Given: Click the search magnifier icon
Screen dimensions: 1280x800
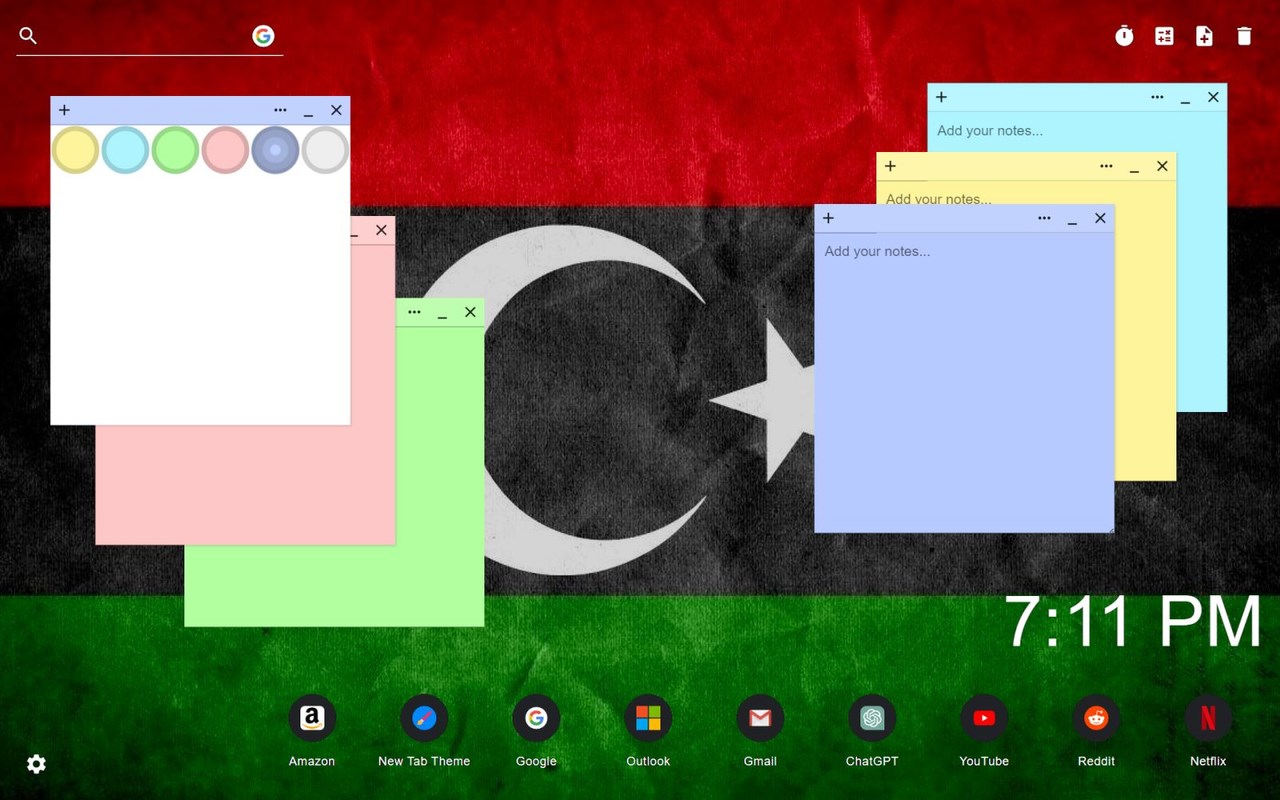Looking at the screenshot, I should [28, 36].
